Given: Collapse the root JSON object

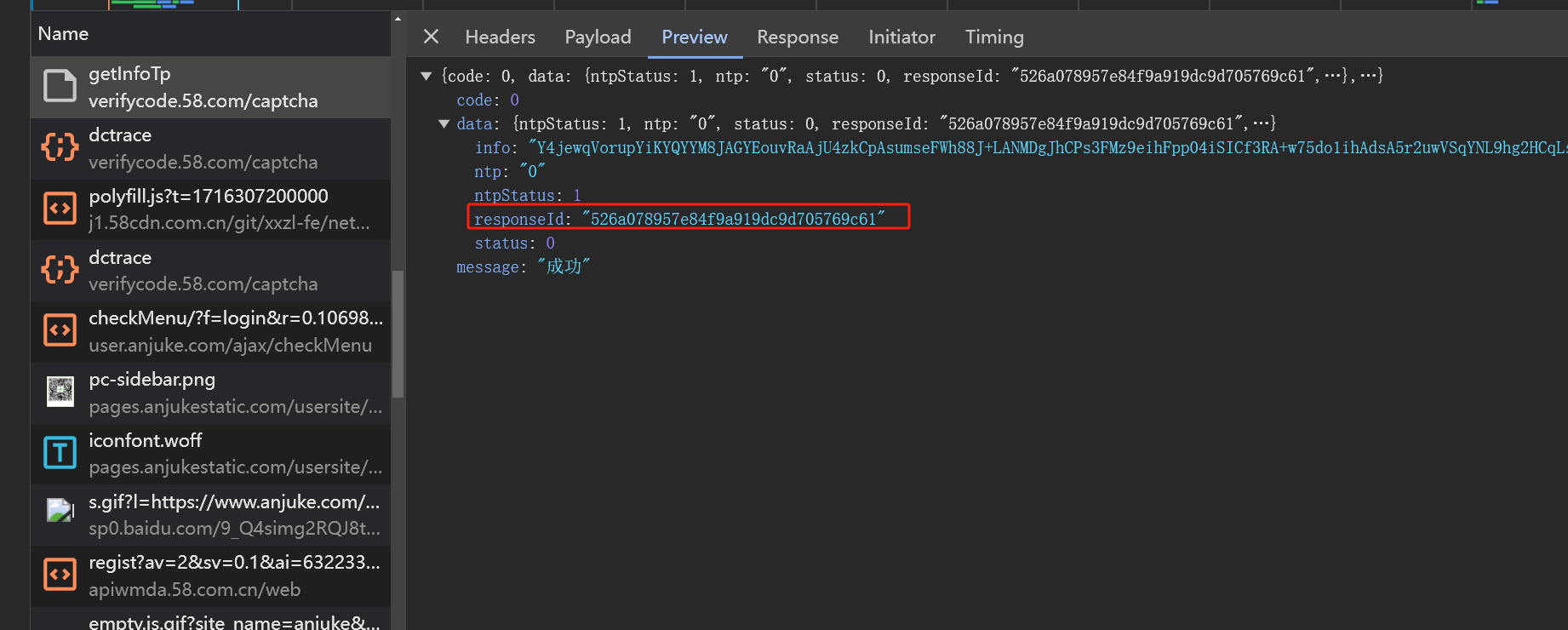Looking at the screenshot, I should (x=426, y=77).
